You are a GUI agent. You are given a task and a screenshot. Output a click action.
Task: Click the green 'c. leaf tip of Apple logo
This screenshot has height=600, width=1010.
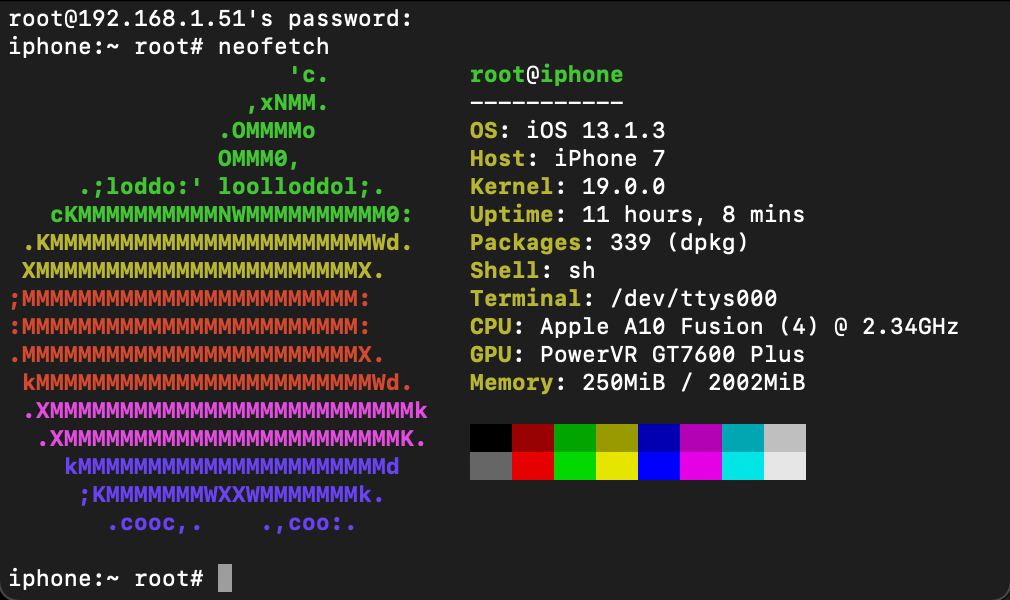tap(309, 75)
